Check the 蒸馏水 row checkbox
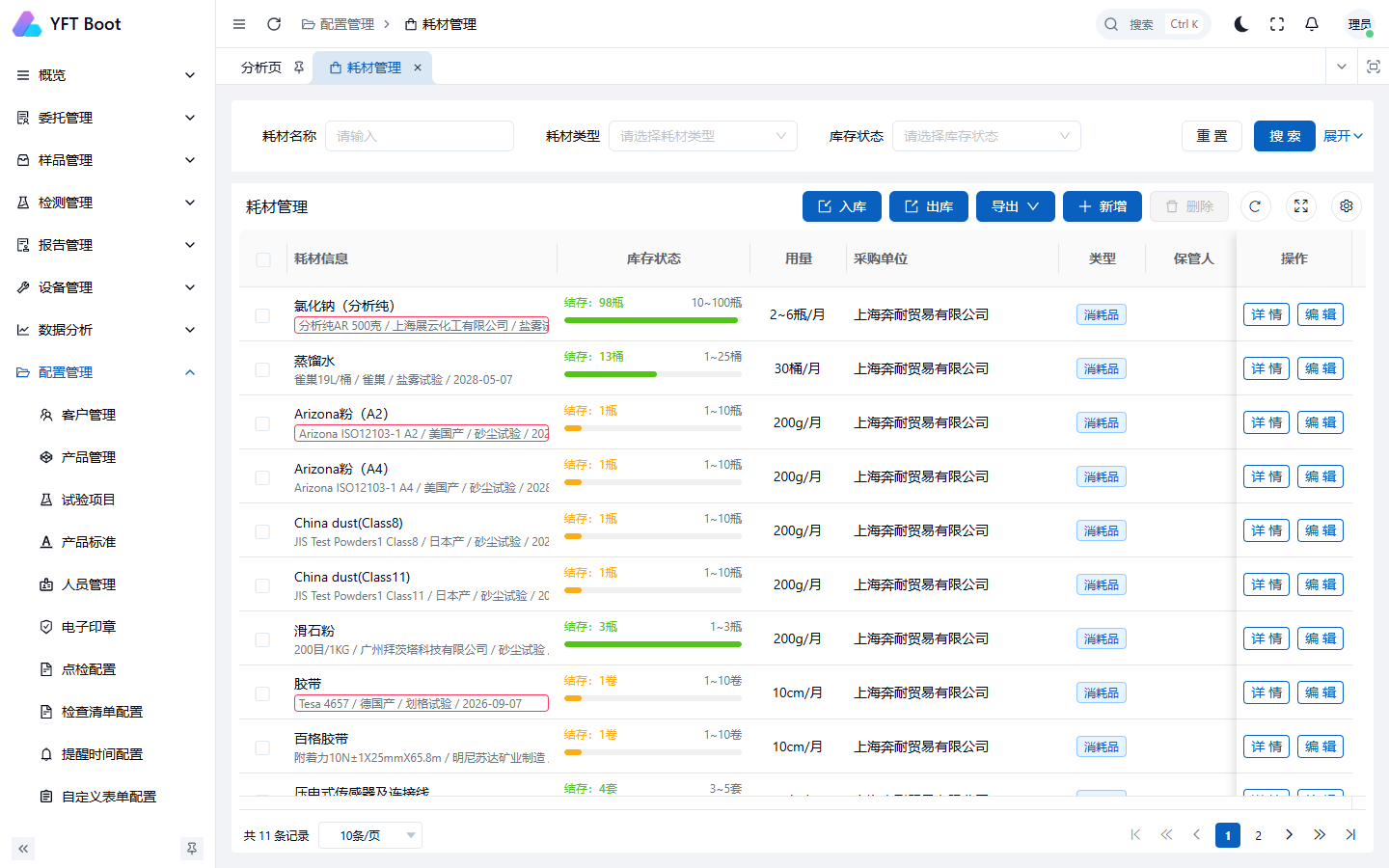The height and width of the screenshot is (868, 1389). click(x=262, y=369)
